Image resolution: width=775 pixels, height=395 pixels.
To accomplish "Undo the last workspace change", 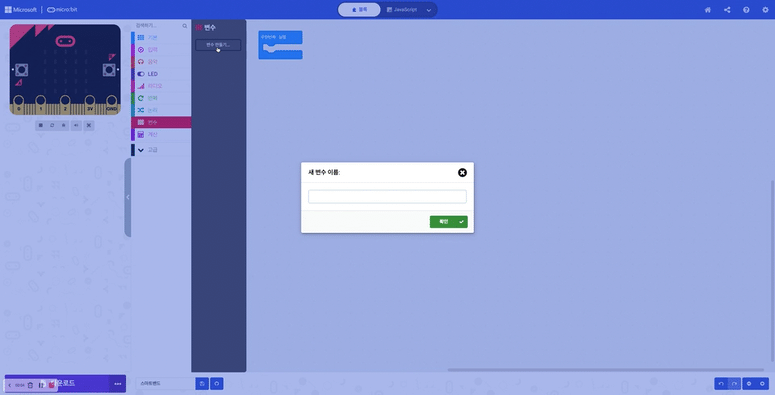I will point(721,384).
